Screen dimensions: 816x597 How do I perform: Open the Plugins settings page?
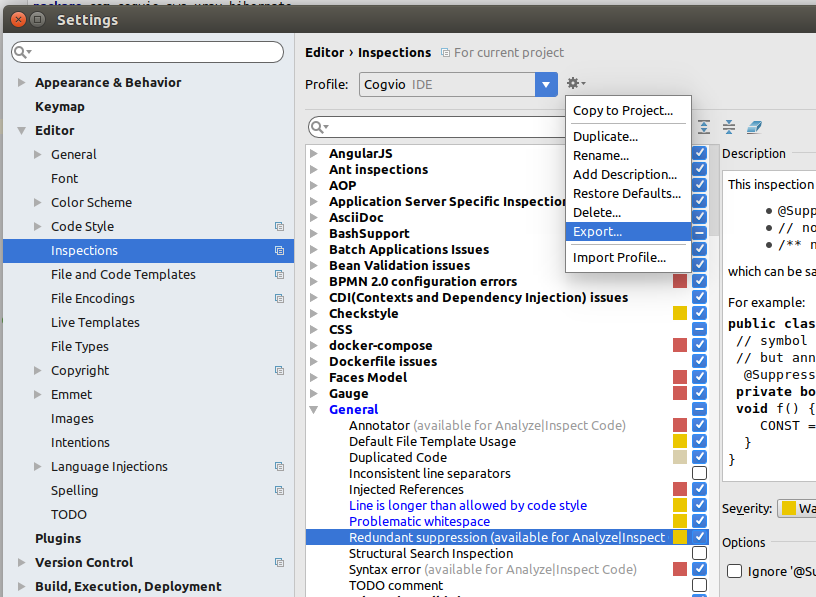[x=58, y=539]
